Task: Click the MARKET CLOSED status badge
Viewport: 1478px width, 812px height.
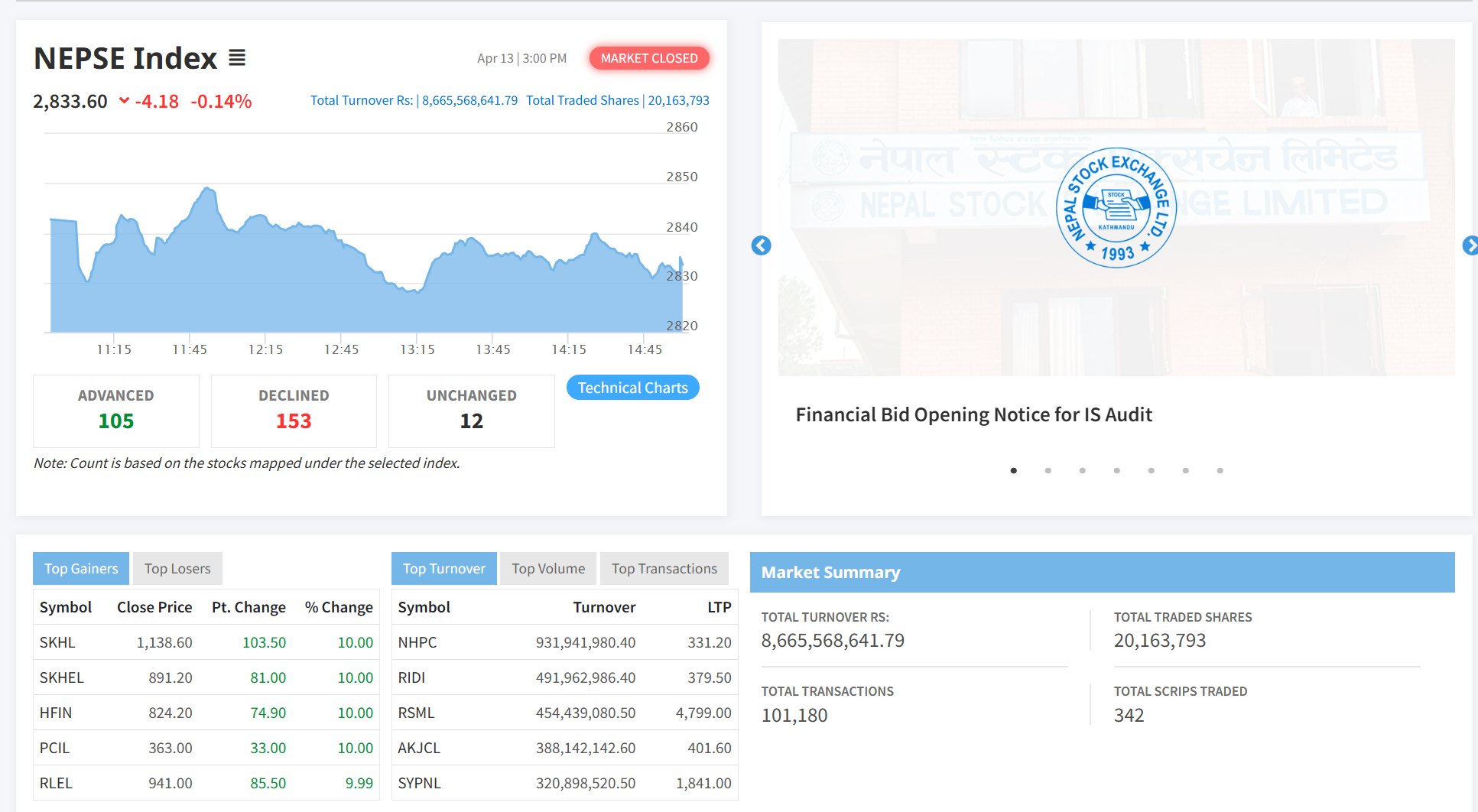Action: tap(648, 58)
